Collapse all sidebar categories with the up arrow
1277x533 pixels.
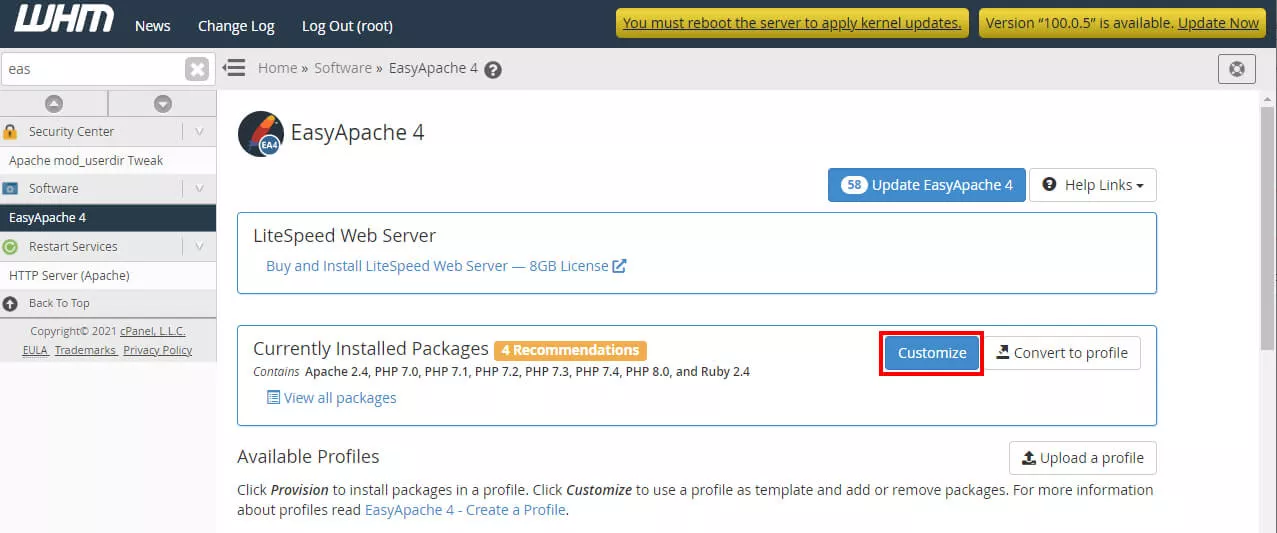tap(54, 104)
